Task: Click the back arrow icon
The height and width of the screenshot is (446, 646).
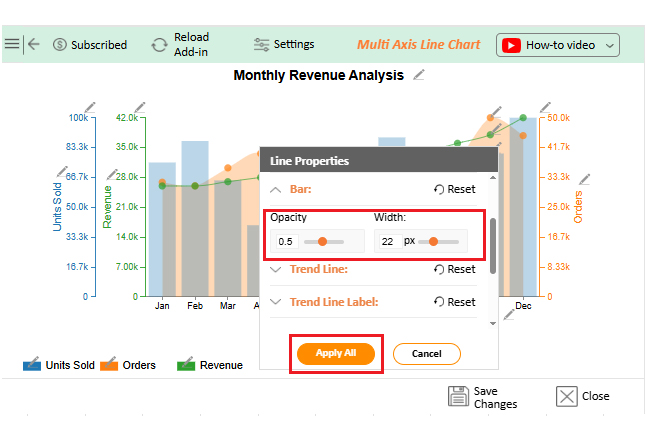Action: tap(34, 44)
